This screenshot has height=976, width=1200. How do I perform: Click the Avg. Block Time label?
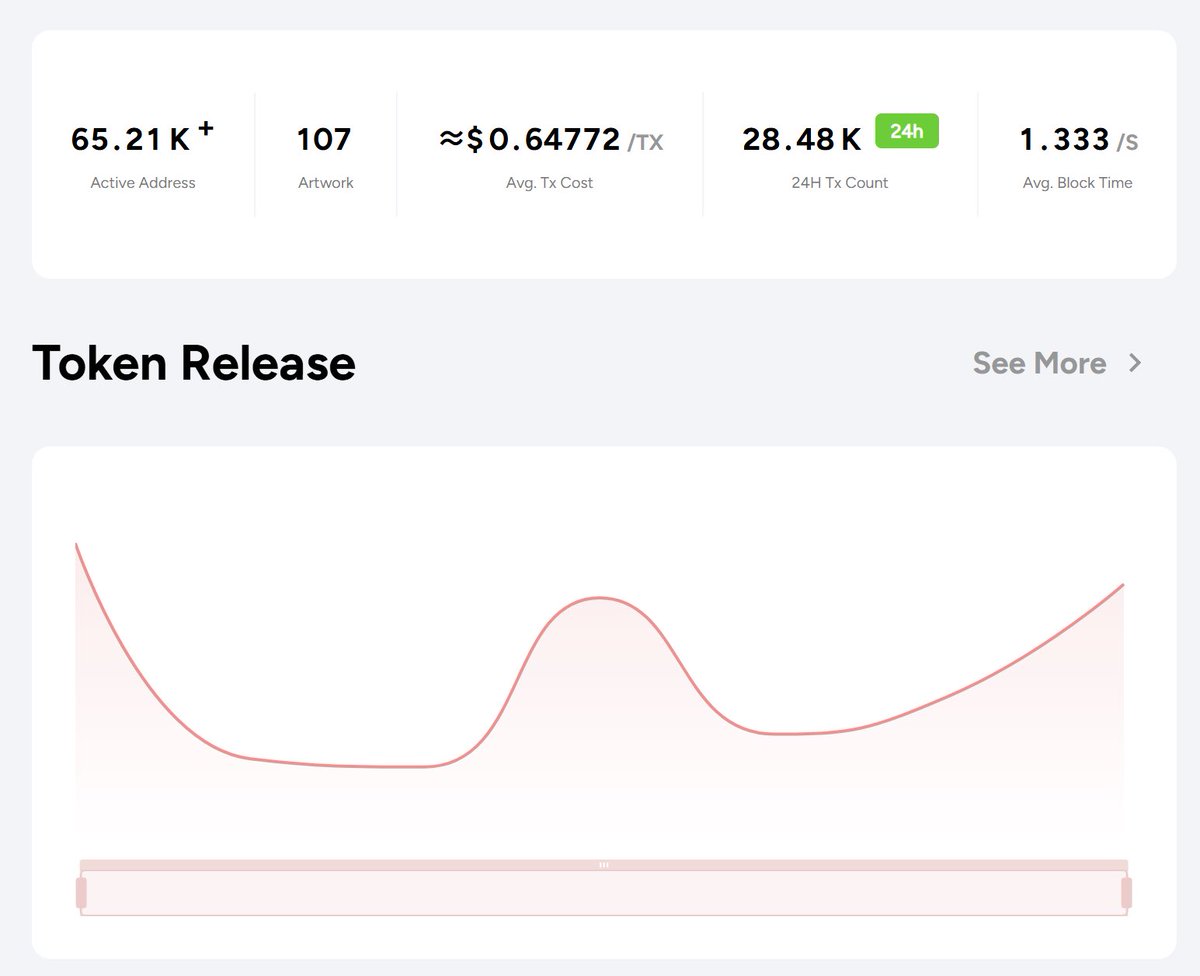(x=1078, y=183)
